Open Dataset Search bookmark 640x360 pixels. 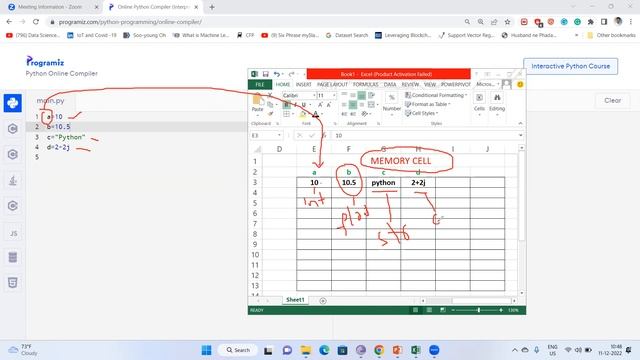click(347, 36)
